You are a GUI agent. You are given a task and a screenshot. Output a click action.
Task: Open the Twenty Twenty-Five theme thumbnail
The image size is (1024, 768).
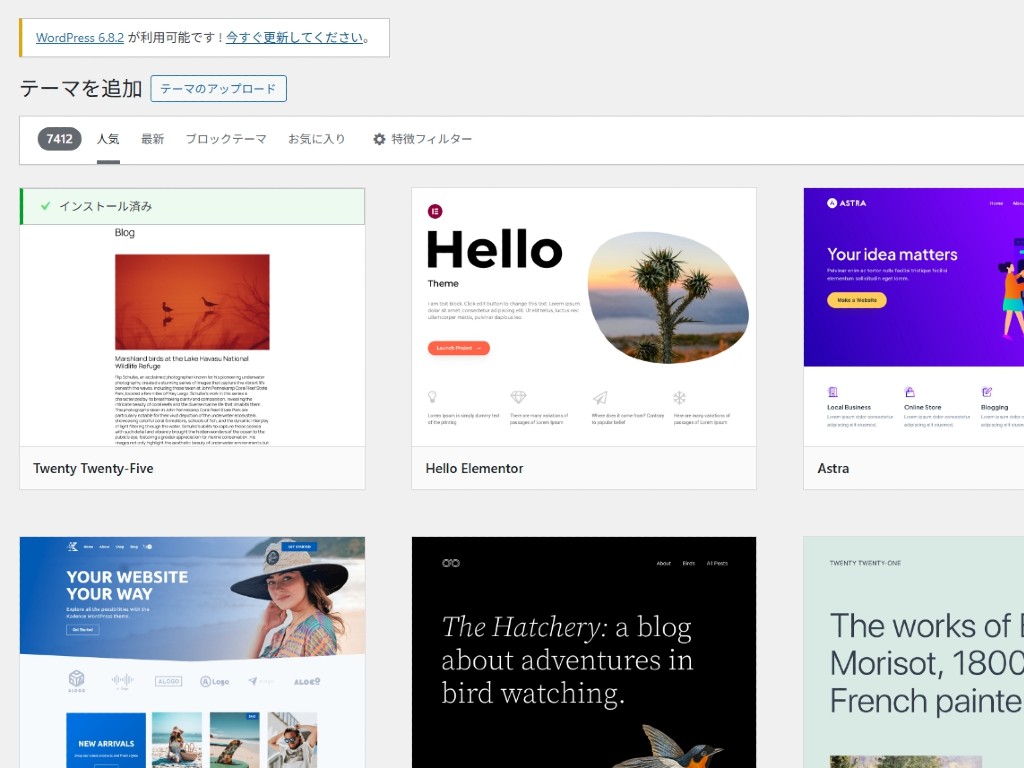[x=192, y=336]
